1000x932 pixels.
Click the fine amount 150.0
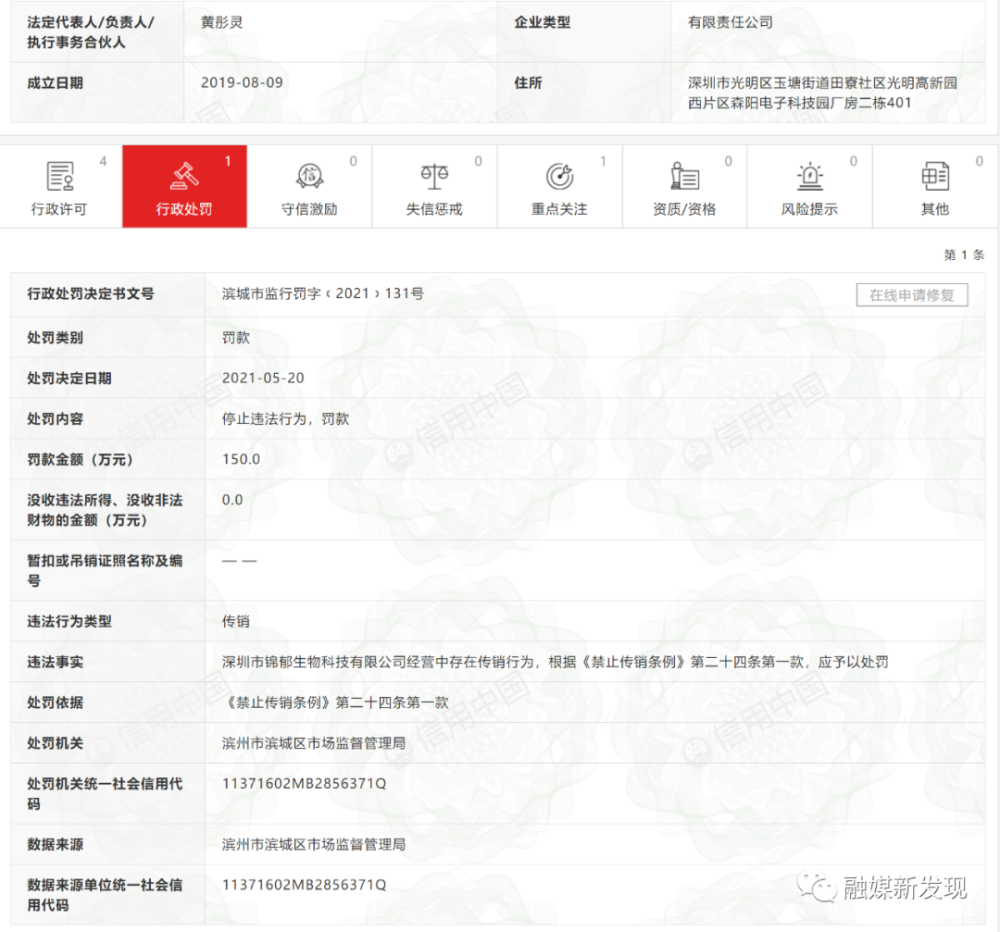[241, 459]
